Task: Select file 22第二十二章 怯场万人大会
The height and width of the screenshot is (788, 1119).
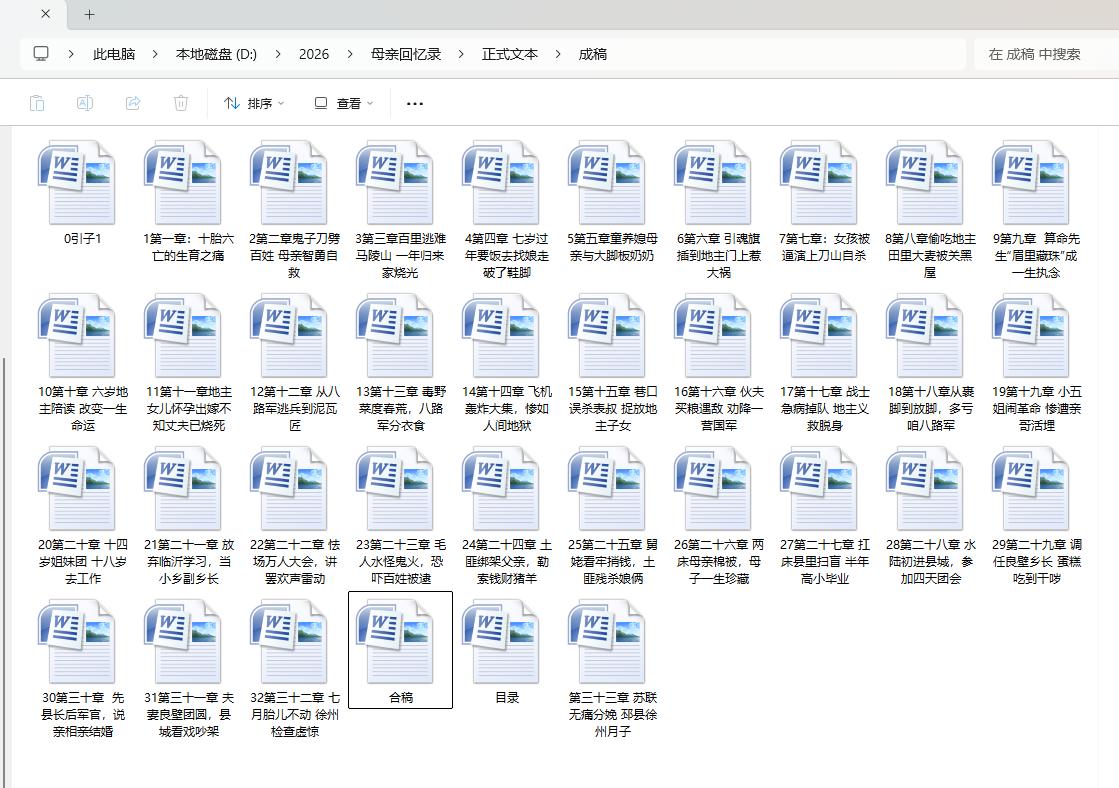Action: click(295, 515)
